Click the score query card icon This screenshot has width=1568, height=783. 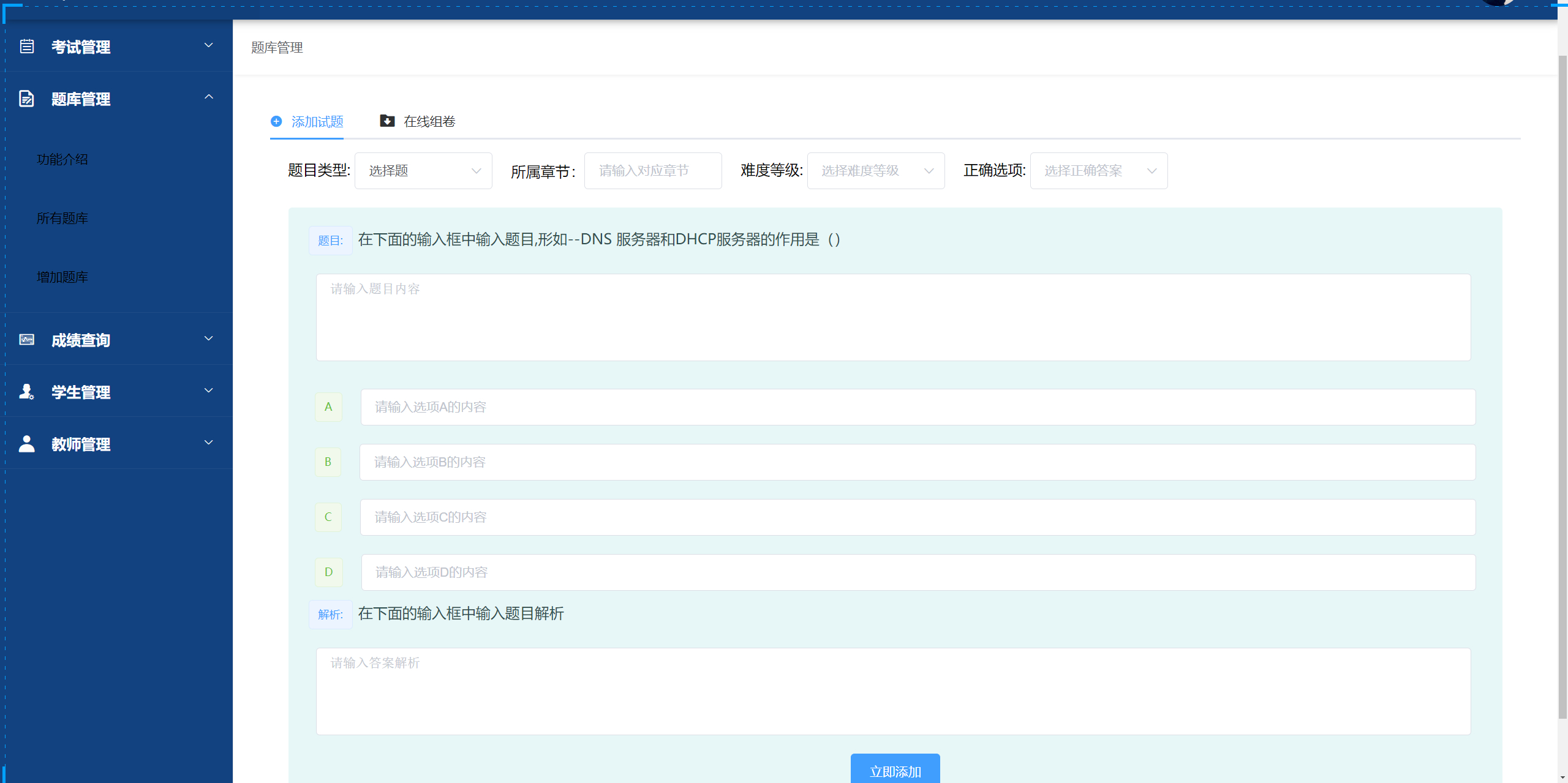(x=27, y=340)
